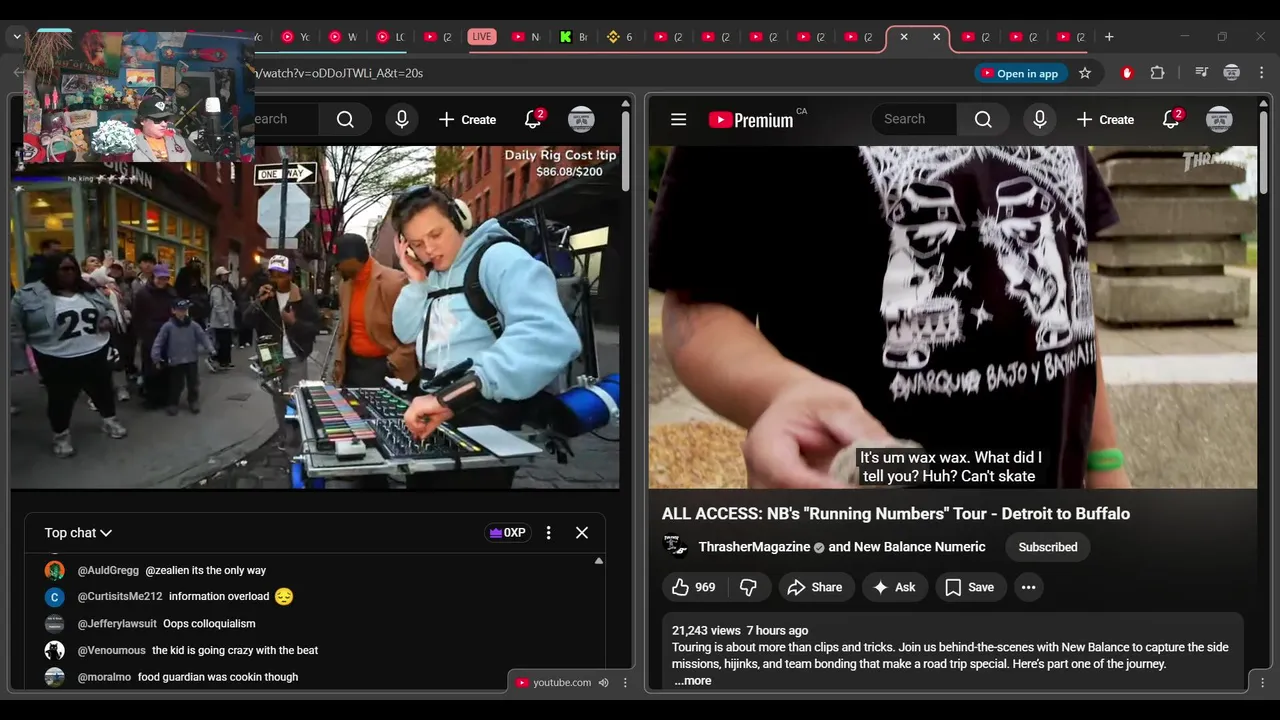Click the Share button
Screen dimensions: 1280x720
(x=815, y=587)
